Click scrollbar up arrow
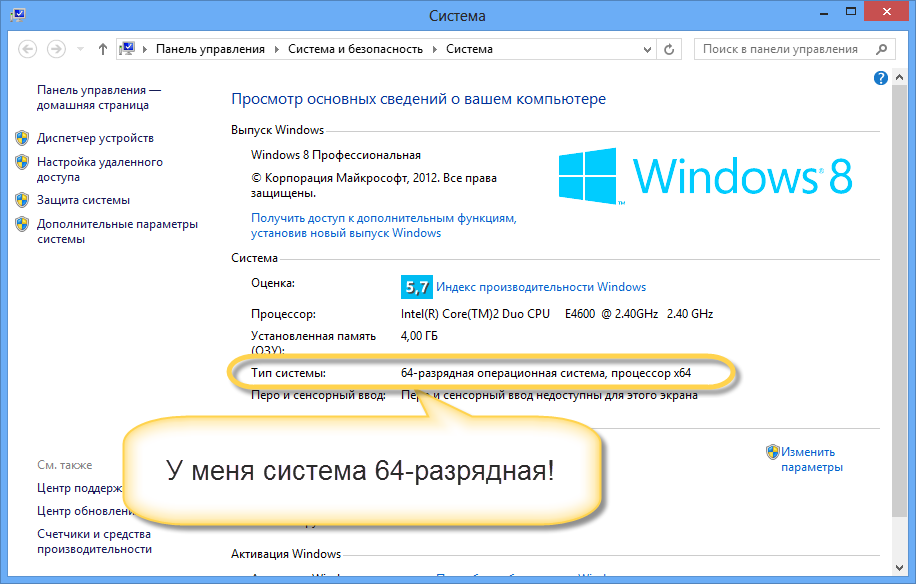916x584 pixels. coord(900,77)
